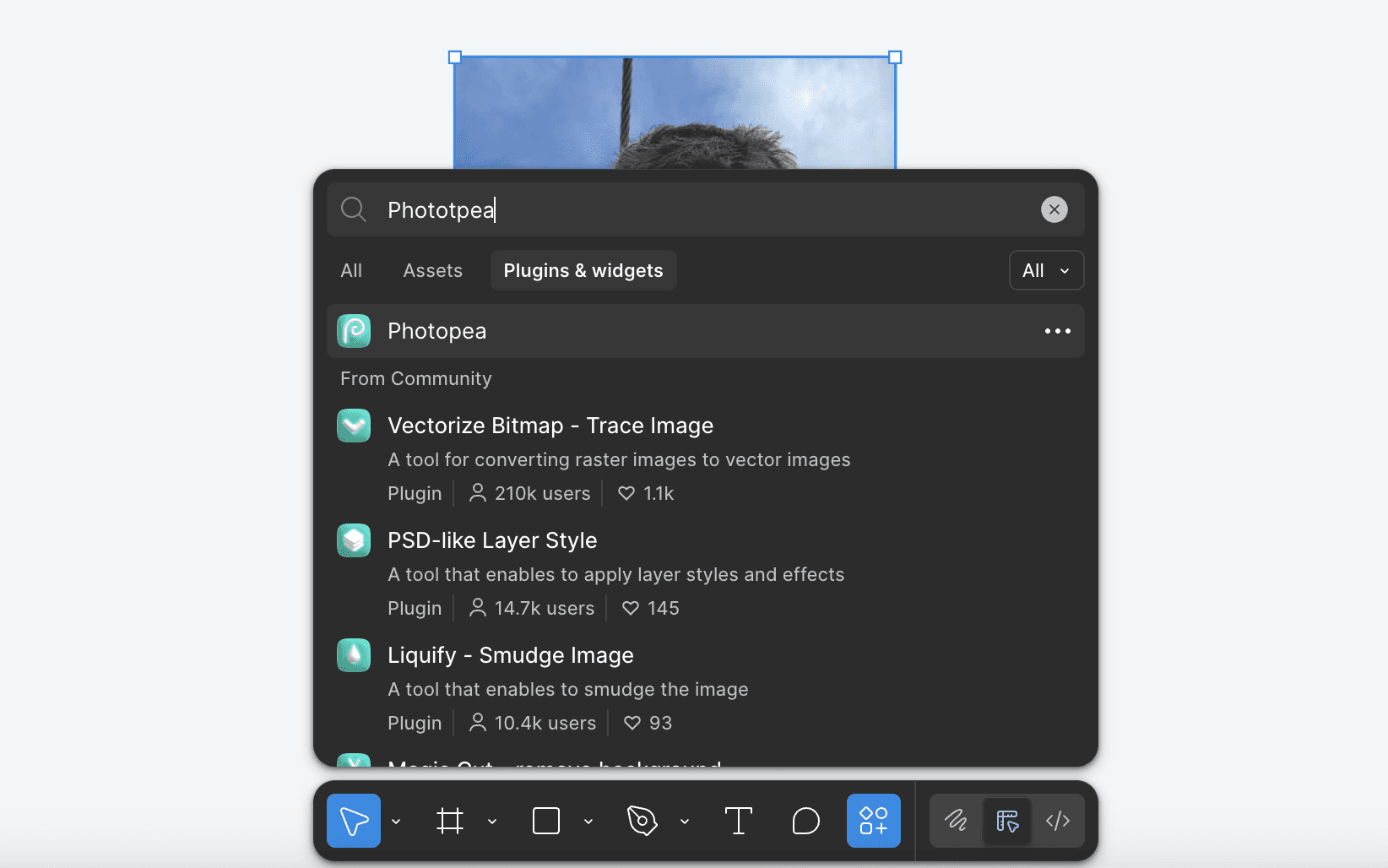The height and width of the screenshot is (868, 1388).
Task: Click the 145 likes count
Action: (x=651, y=608)
